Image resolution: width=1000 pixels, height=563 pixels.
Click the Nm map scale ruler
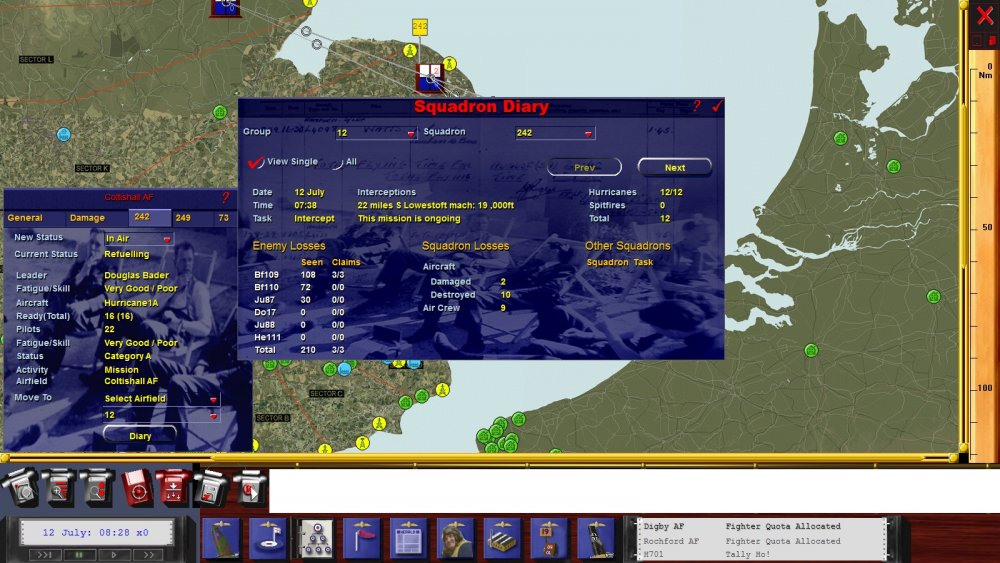[983, 255]
